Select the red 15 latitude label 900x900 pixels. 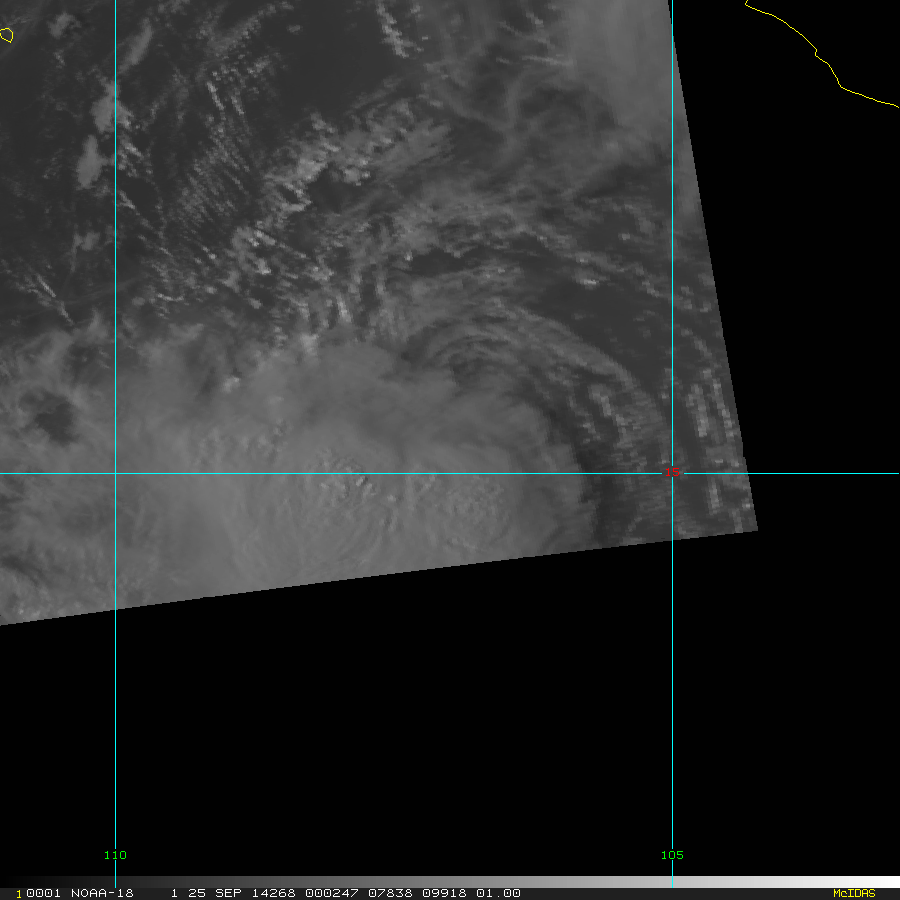click(672, 472)
